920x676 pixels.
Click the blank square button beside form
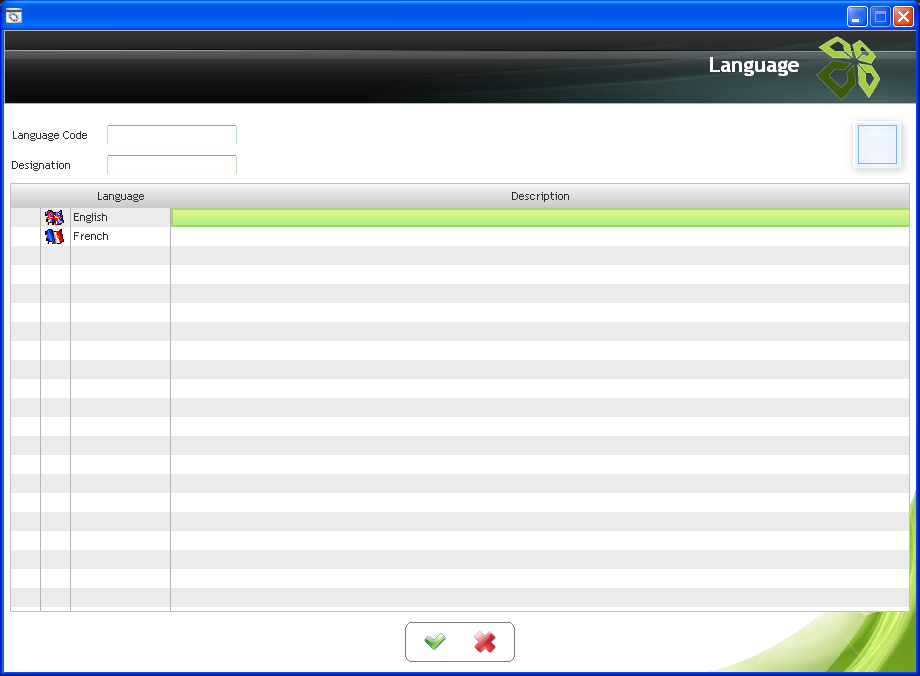click(x=877, y=145)
